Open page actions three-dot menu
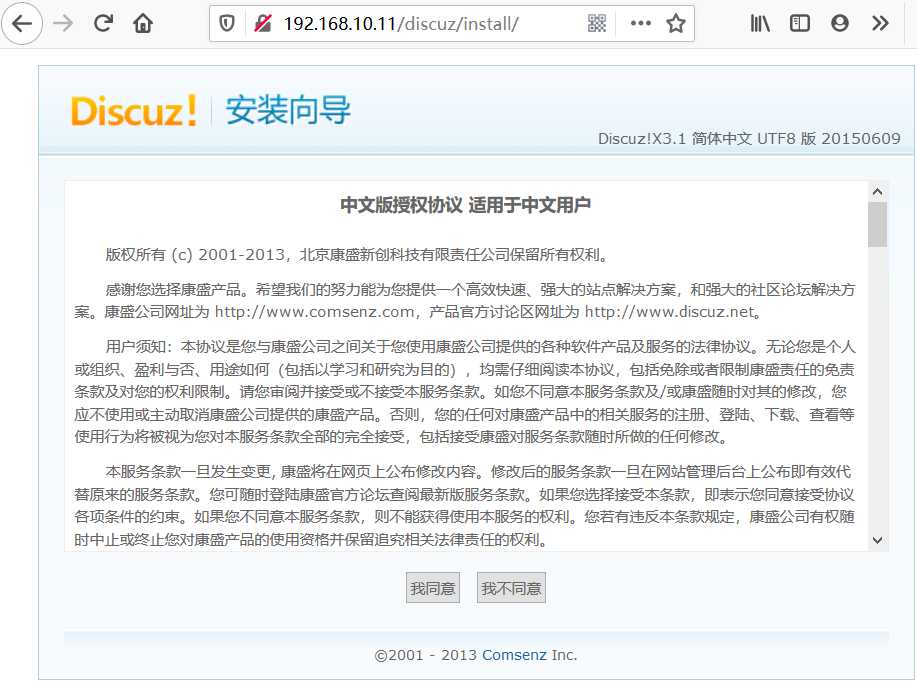Image resolution: width=917 pixels, height=684 pixels. pyautogui.click(x=640, y=23)
